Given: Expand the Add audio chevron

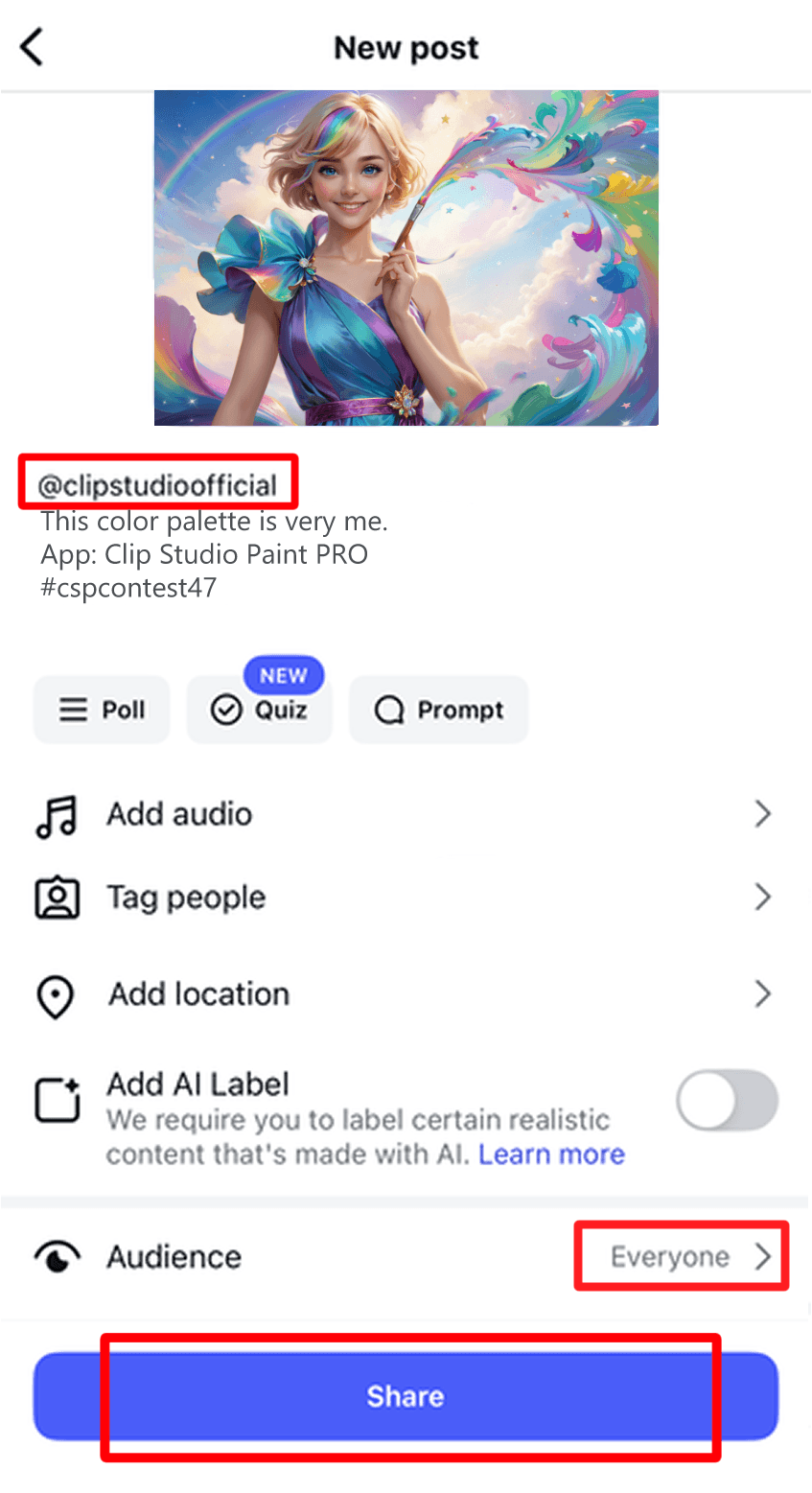Looking at the screenshot, I should click(x=762, y=814).
